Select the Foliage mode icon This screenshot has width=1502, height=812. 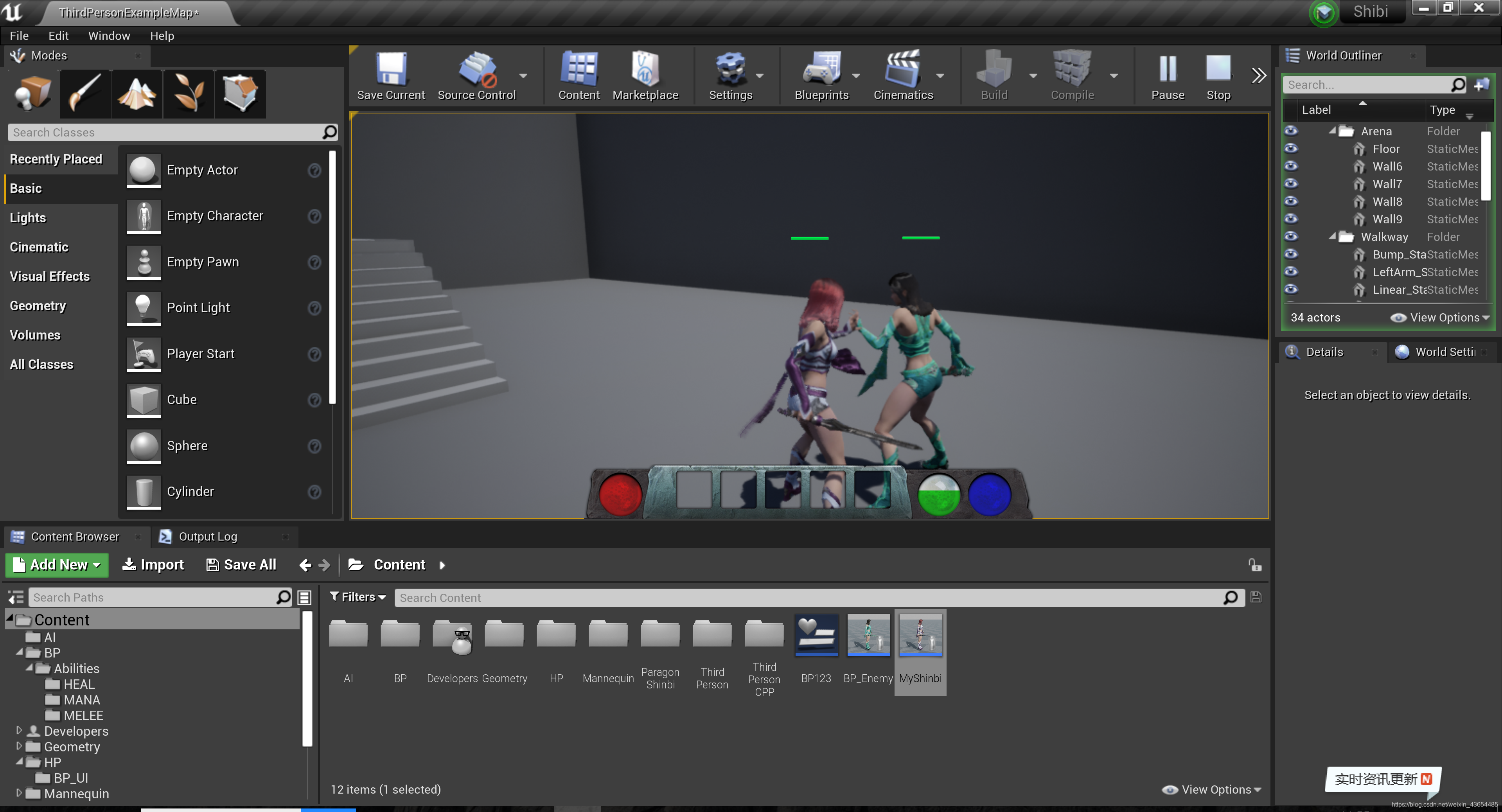coord(189,93)
